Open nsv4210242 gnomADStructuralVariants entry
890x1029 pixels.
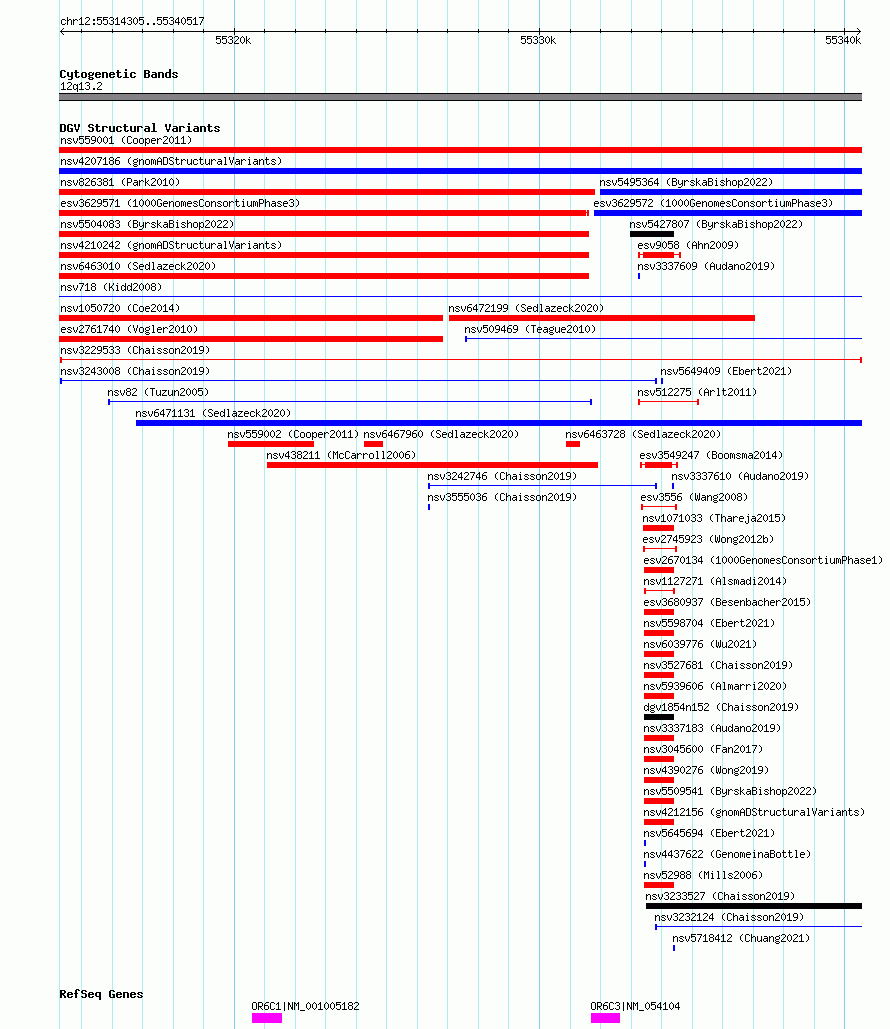171,245
